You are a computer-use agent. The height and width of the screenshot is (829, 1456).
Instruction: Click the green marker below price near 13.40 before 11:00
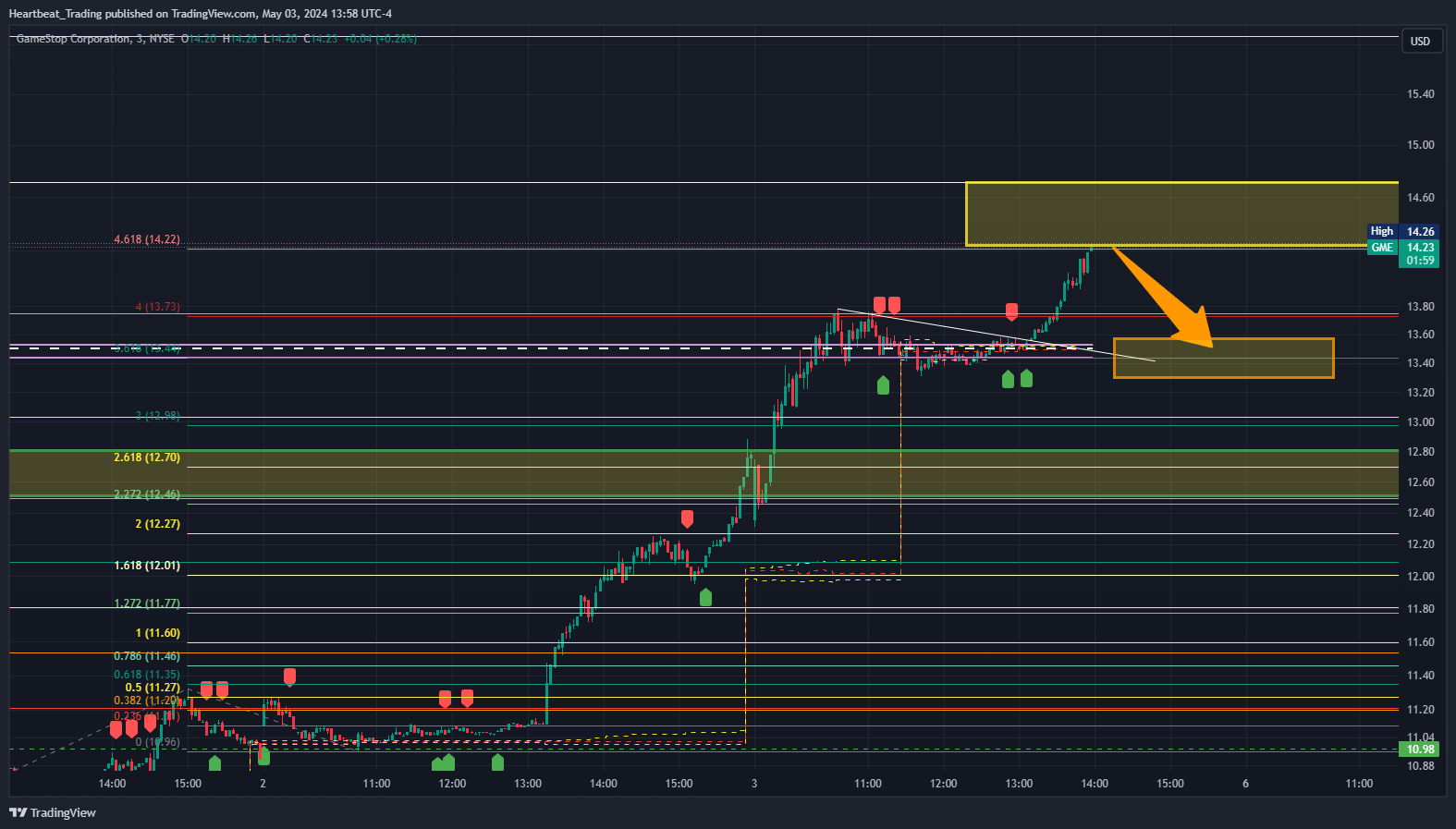click(883, 385)
